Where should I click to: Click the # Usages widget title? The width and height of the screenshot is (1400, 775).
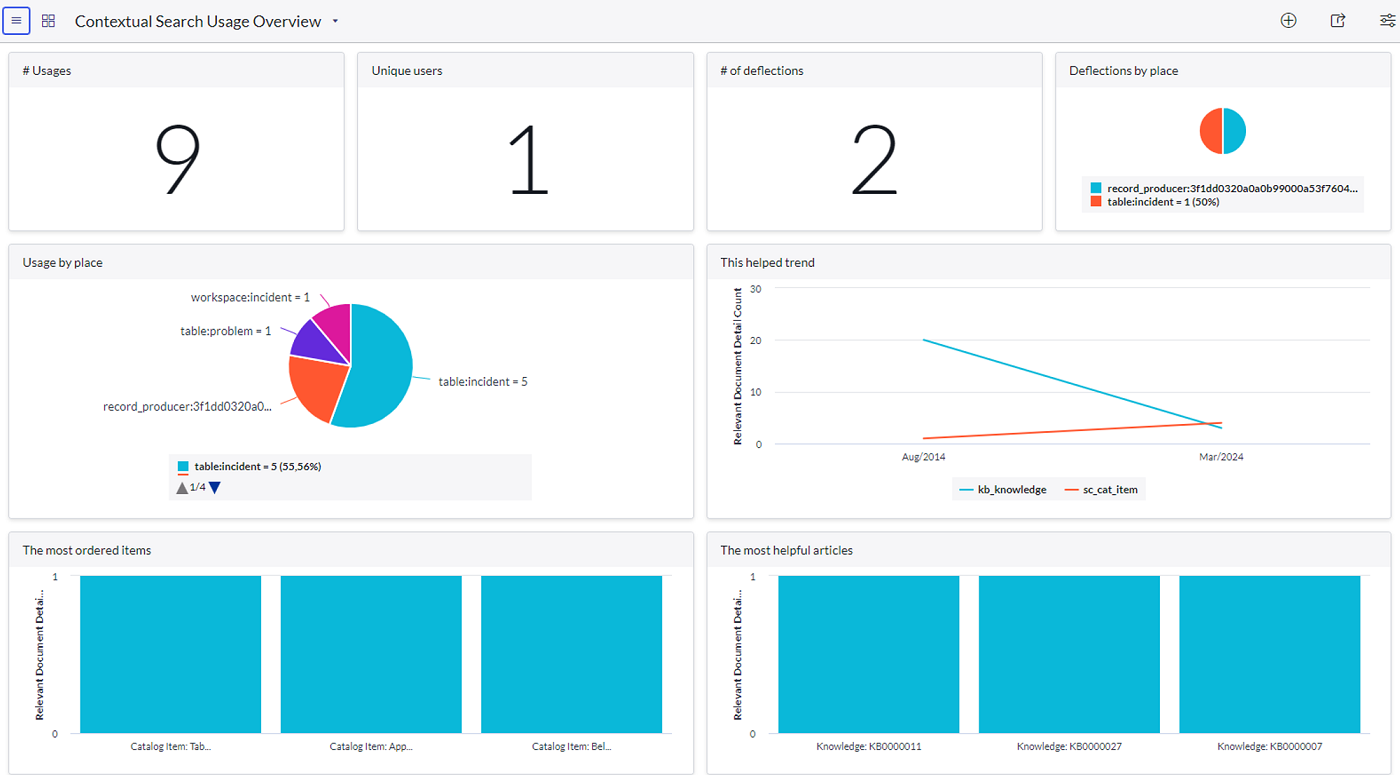(x=46, y=71)
